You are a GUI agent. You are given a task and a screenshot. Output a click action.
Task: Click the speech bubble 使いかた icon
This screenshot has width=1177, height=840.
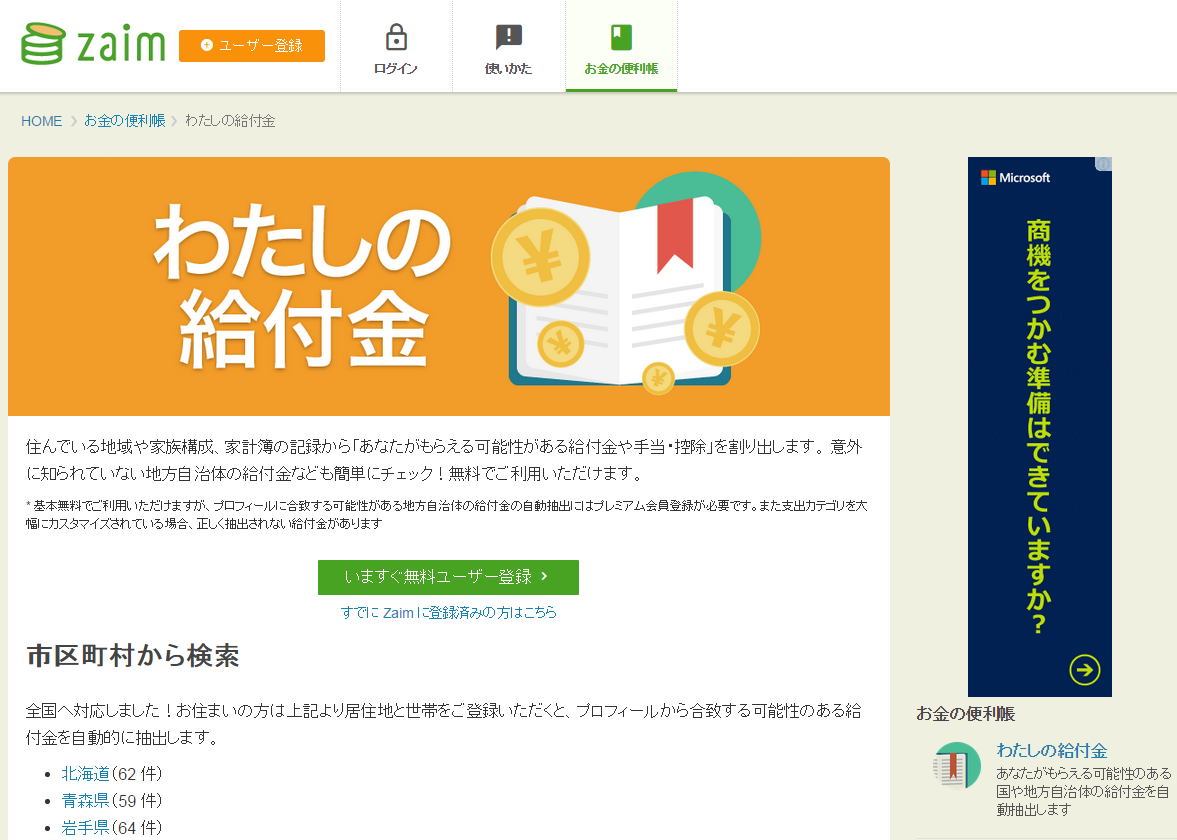pyautogui.click(x=509, y=38)
